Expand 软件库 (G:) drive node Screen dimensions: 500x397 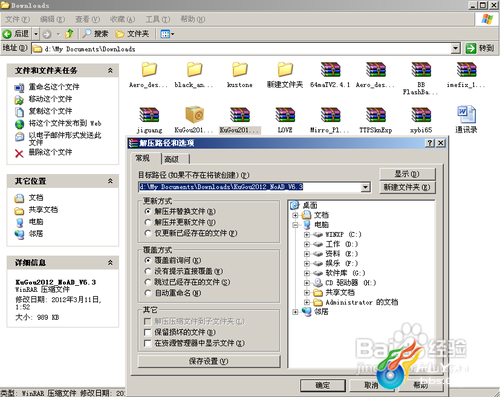pos(307,273)
